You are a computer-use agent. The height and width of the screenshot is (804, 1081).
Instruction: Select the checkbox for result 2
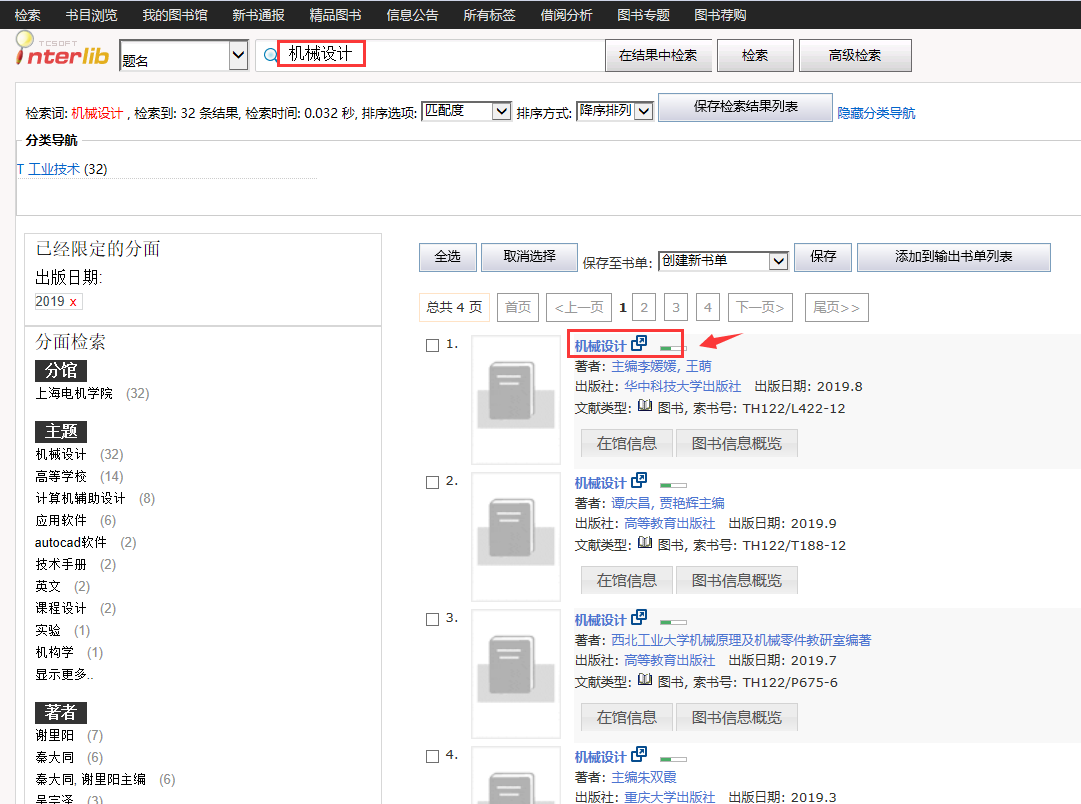432,482
